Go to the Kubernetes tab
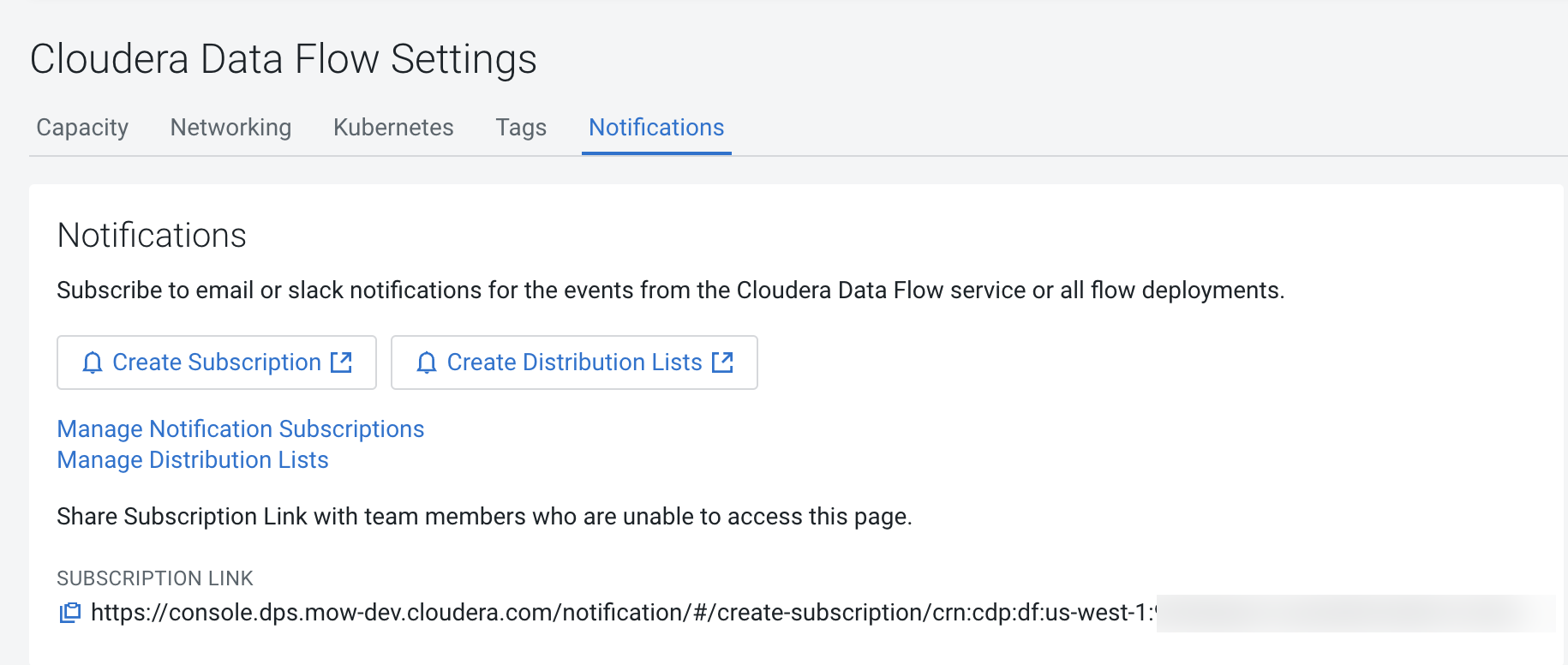Image resolution: width=1568 pixels, height=665 pixels. coord(393,128)
